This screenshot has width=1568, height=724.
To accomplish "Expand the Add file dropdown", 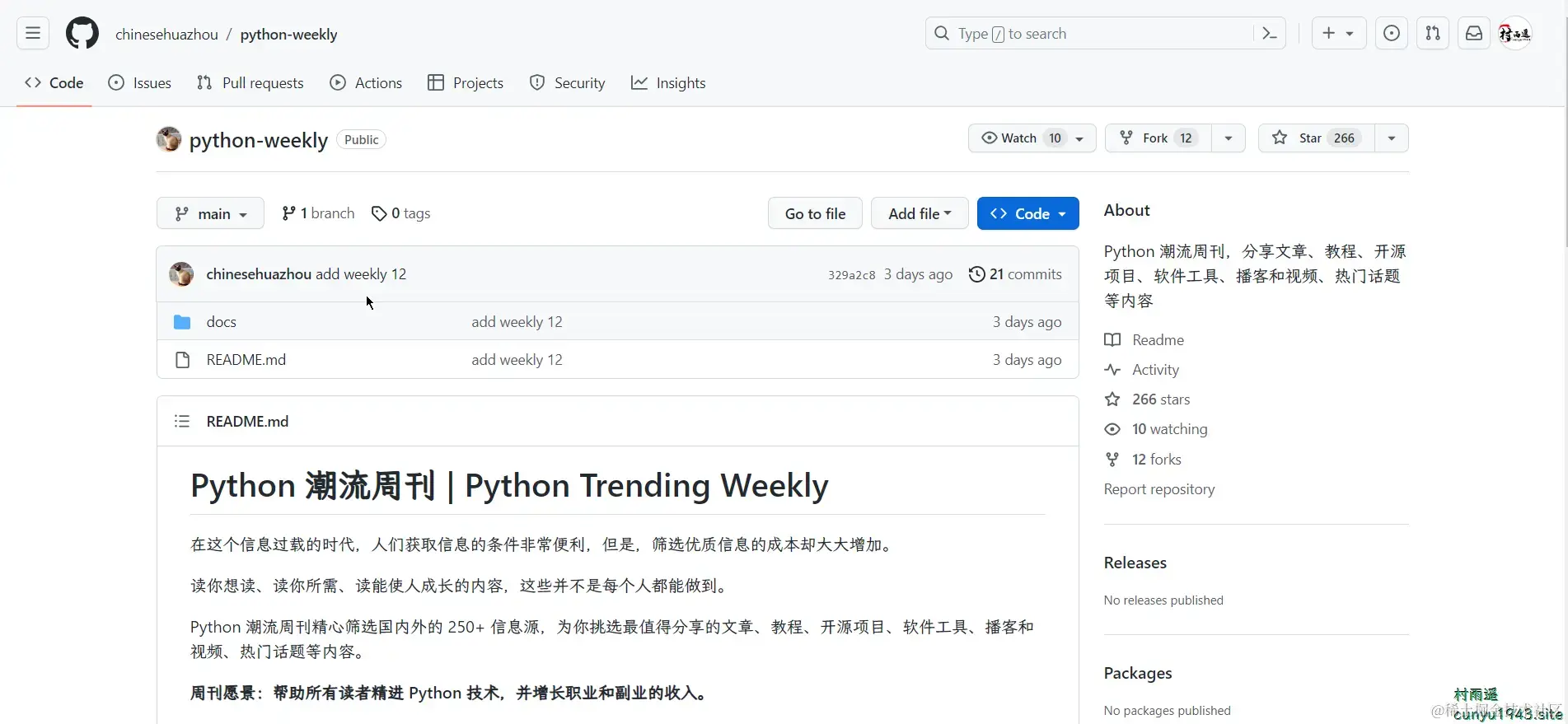I will [920, 214].
